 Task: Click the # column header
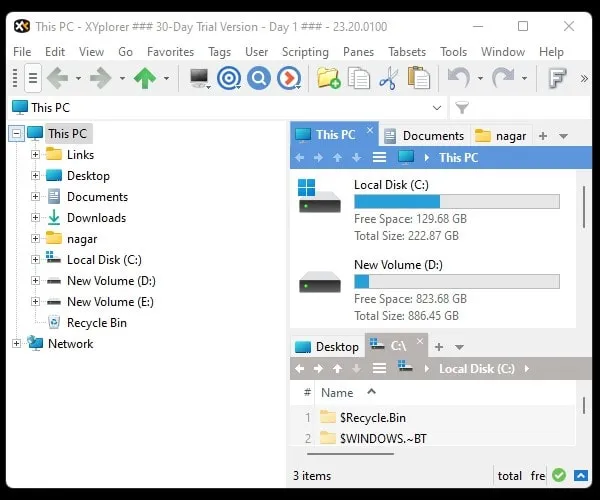click(307, 393)
